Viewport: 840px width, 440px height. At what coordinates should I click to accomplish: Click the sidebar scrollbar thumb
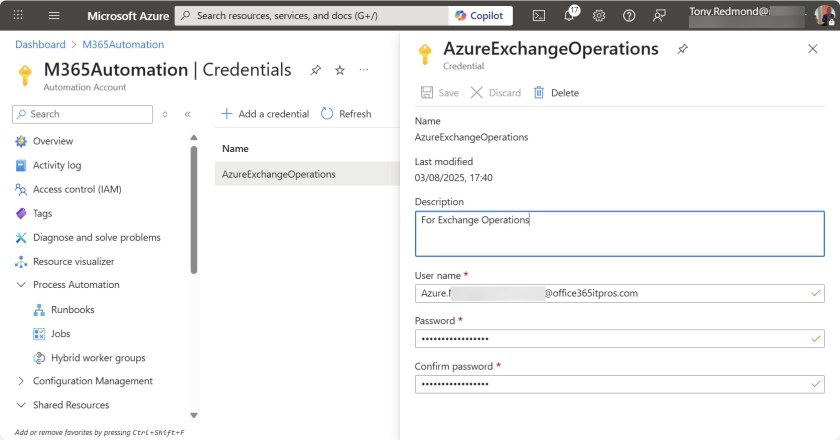(x=194, y=210)
